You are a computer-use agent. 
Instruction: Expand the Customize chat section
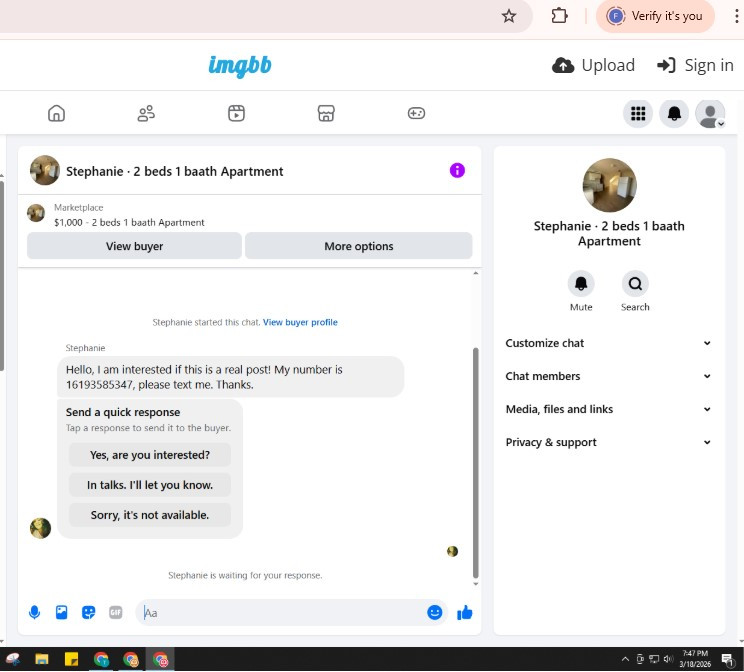pos(608,343)
